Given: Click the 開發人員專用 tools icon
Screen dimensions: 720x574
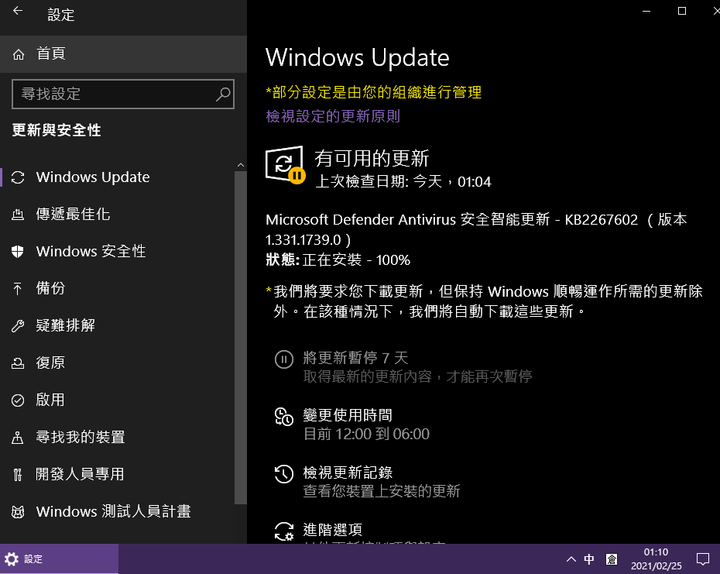Looking at the screenshot, I should coord(17,474).
